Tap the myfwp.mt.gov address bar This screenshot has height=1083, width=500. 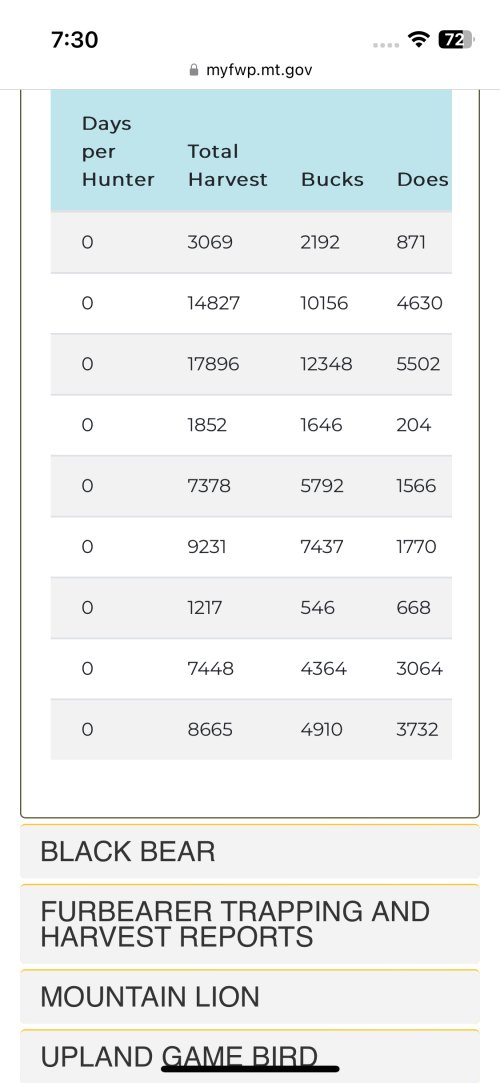tap(250, 70)
